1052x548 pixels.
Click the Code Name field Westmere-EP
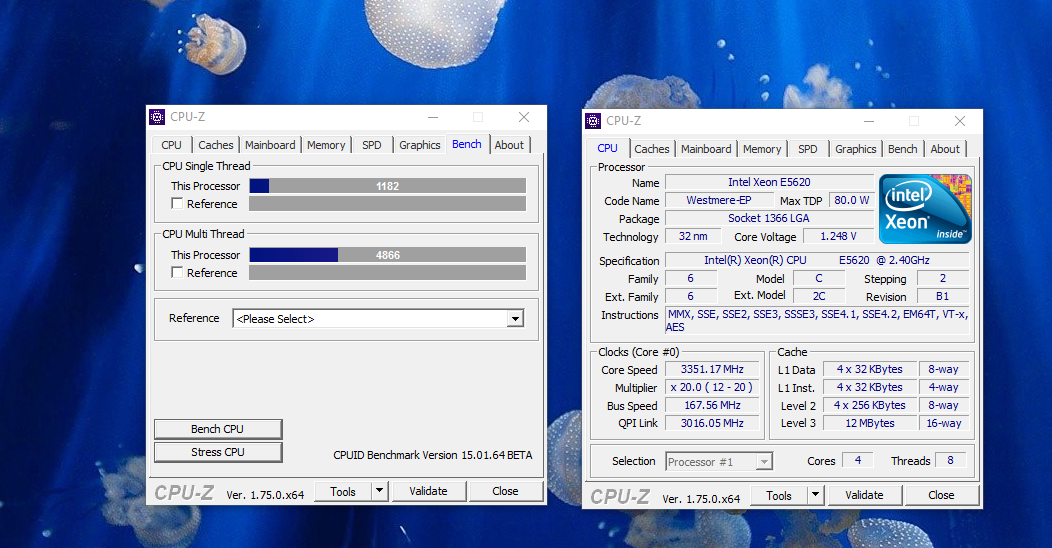719,200
